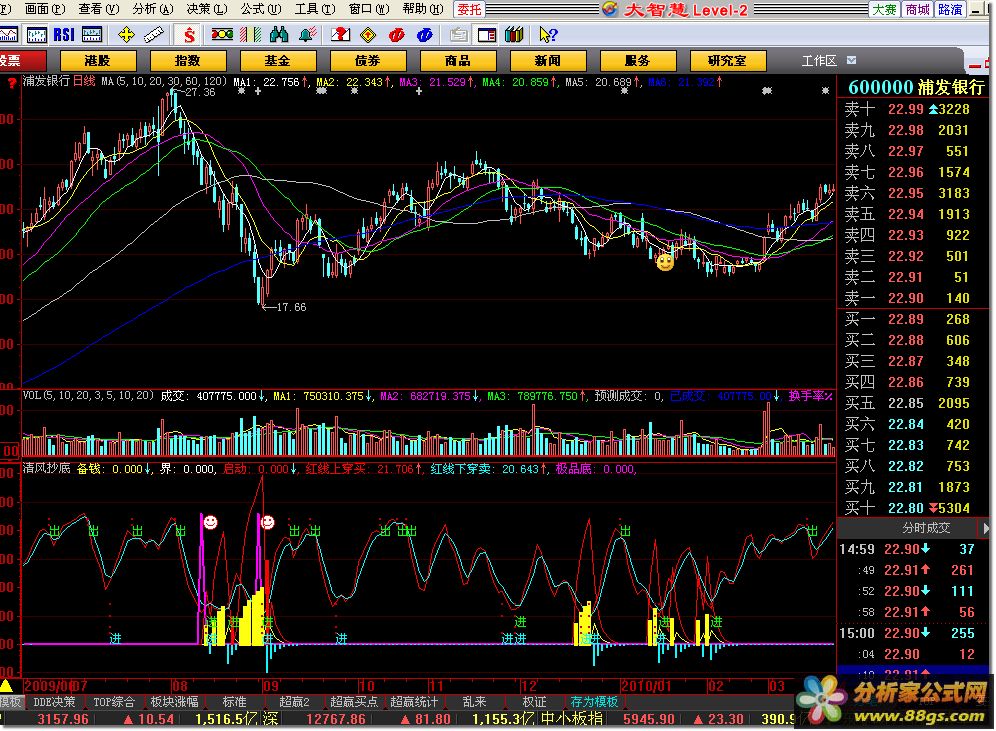The width and height of the screenshot is (996, 731).
Task: Click the line chart icon at toolbar start
Action: coord(9,35)
